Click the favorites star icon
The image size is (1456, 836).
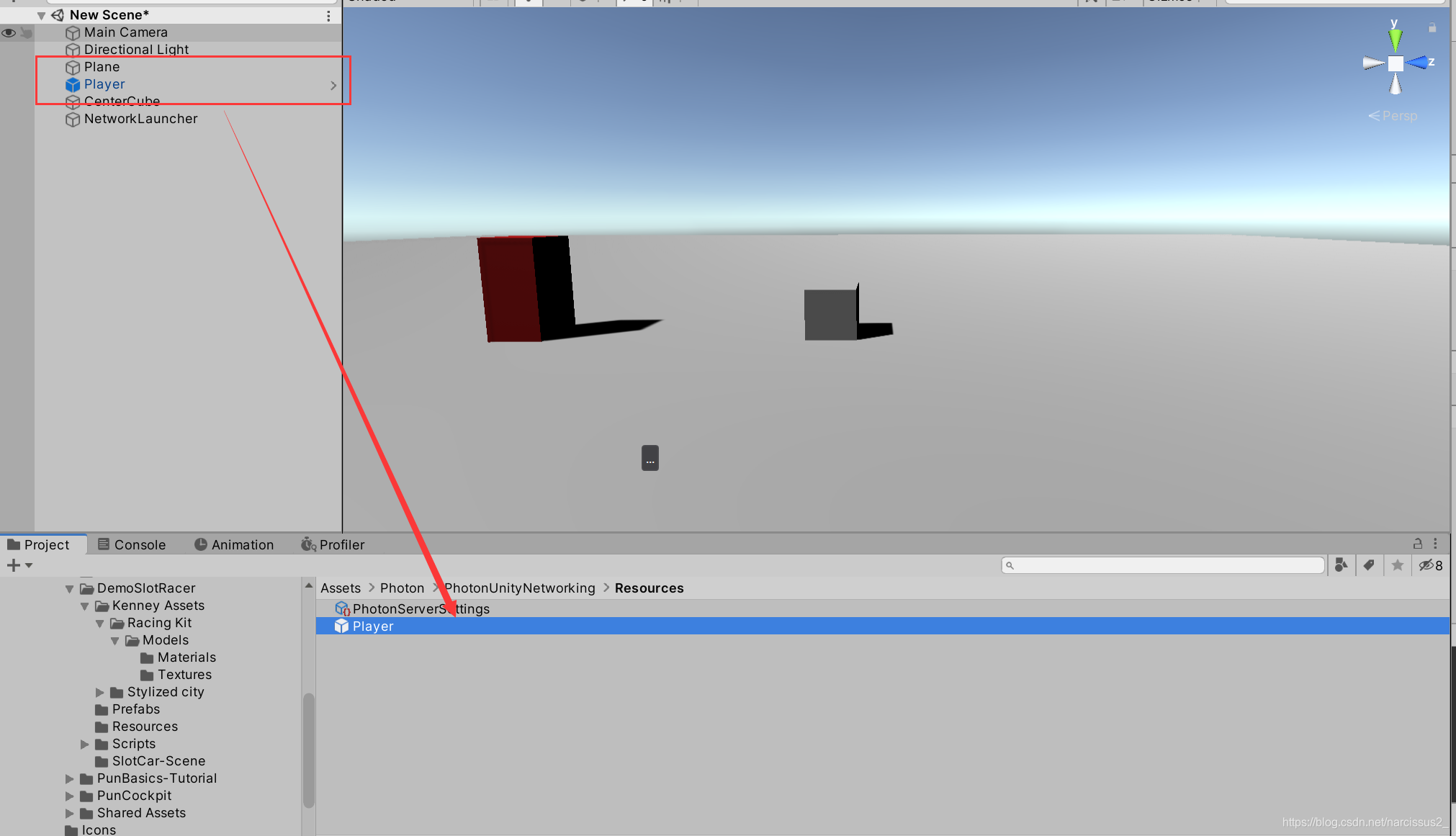pyautogui.click(x=1397, y=565)
